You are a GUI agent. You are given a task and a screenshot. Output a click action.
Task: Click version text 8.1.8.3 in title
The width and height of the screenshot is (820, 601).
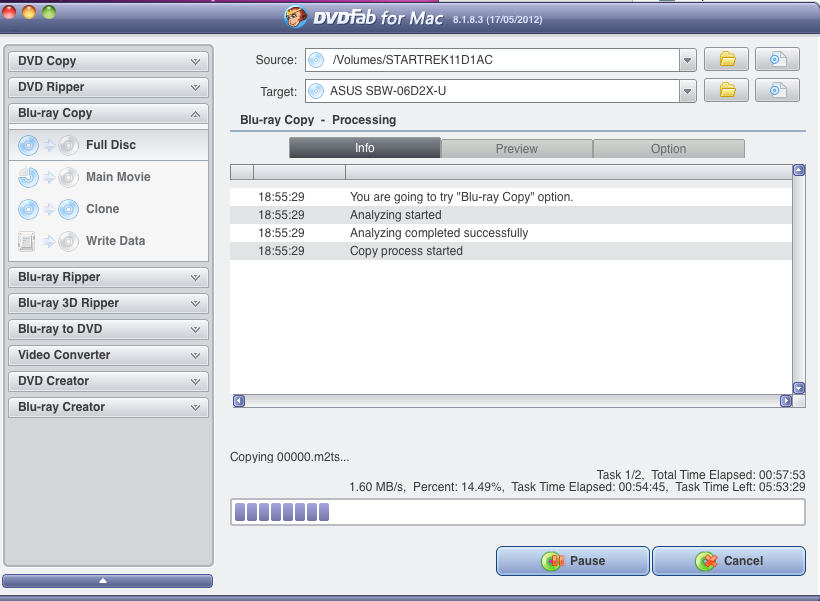tap(497, 20)
